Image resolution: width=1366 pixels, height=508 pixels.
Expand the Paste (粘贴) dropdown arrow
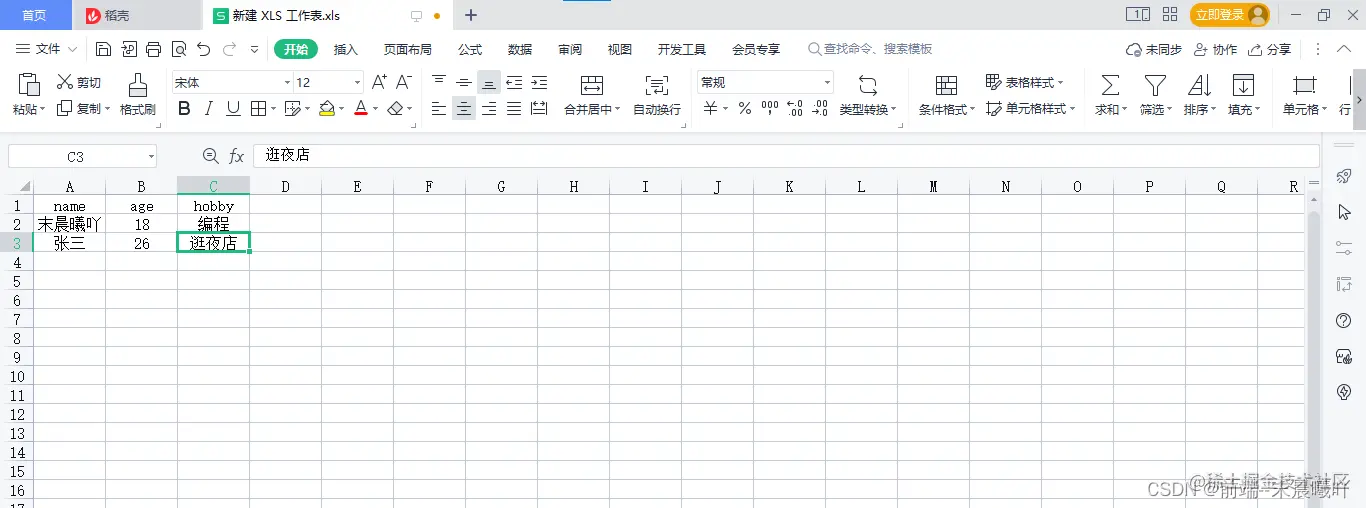(42, 110)
